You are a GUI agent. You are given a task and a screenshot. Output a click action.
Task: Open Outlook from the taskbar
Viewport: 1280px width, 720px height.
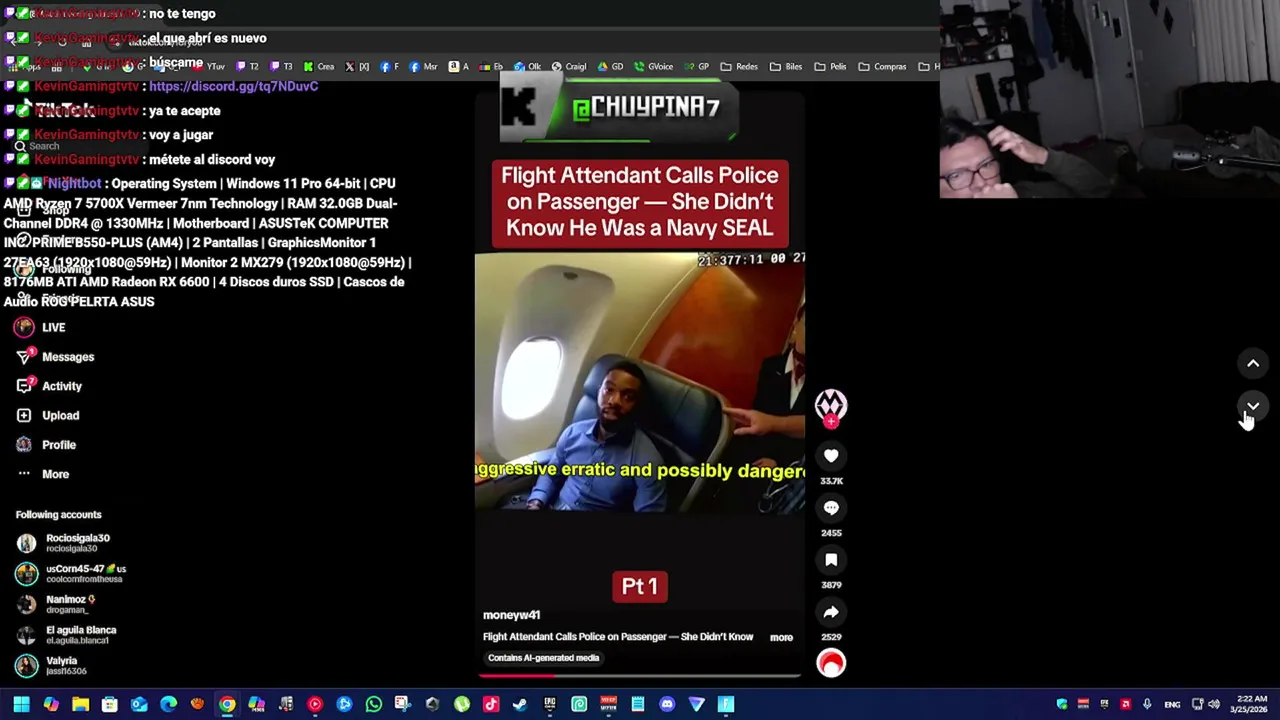(x=139, y=704)
